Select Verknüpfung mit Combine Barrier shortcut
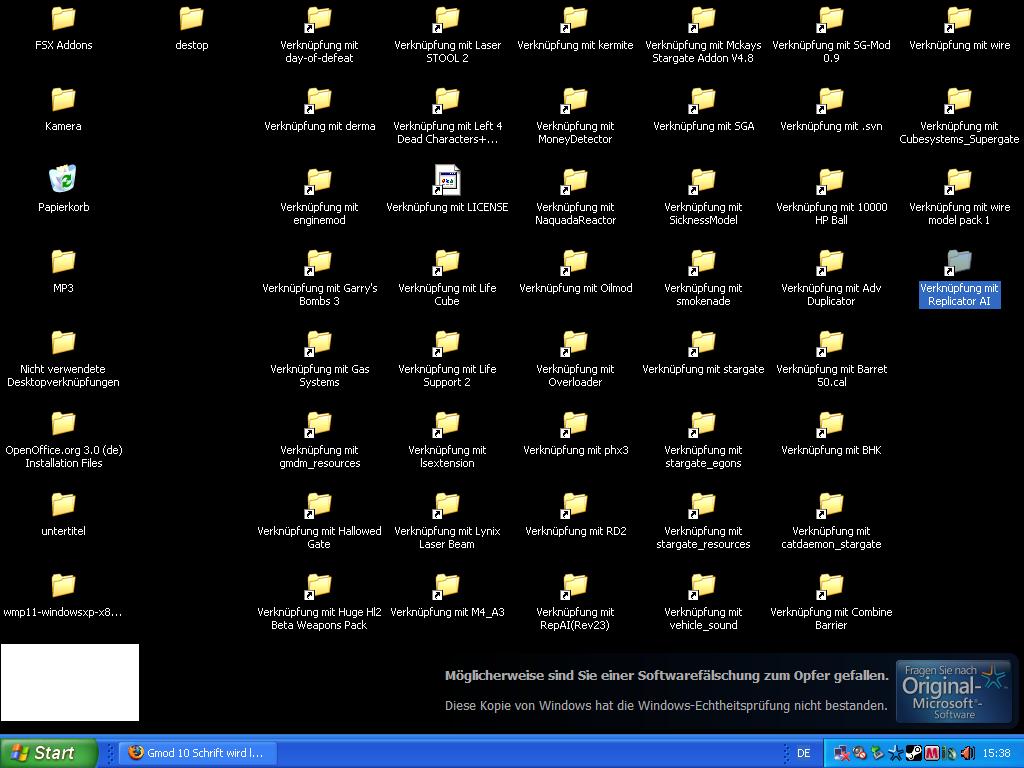Image resolution: width=1024 pixels, height=768 pixels. (x=831, y=587)
